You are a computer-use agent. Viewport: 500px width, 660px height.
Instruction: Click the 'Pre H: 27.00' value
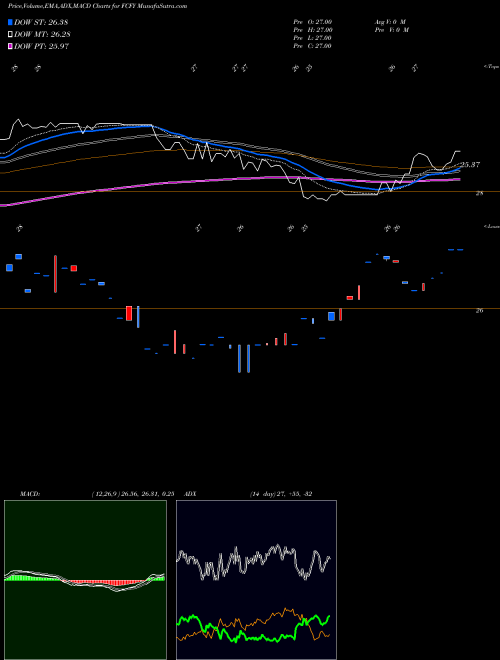(313, 30)
